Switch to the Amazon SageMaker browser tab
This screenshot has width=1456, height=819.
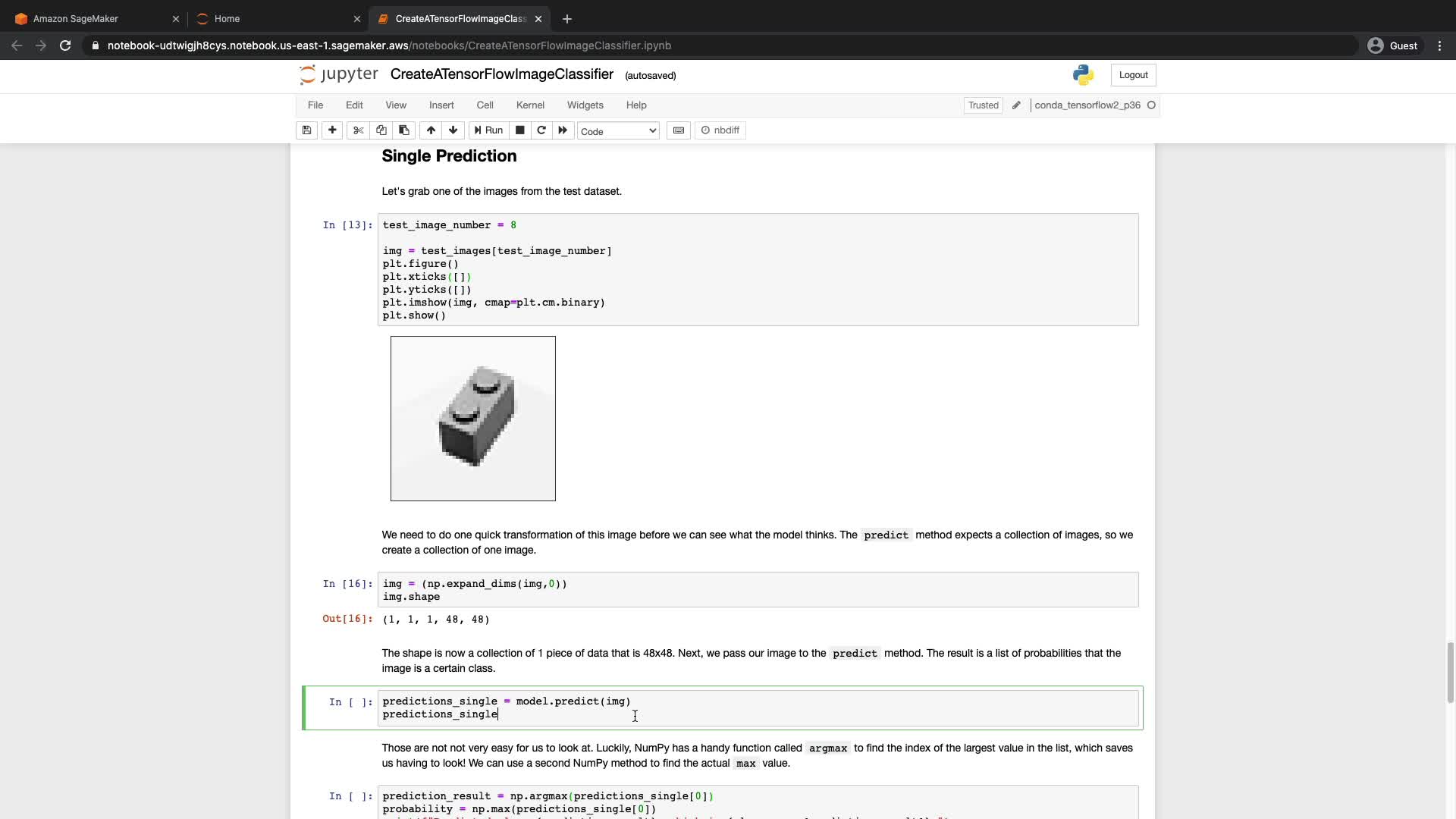pyautogui.click(x=76, y=19)
